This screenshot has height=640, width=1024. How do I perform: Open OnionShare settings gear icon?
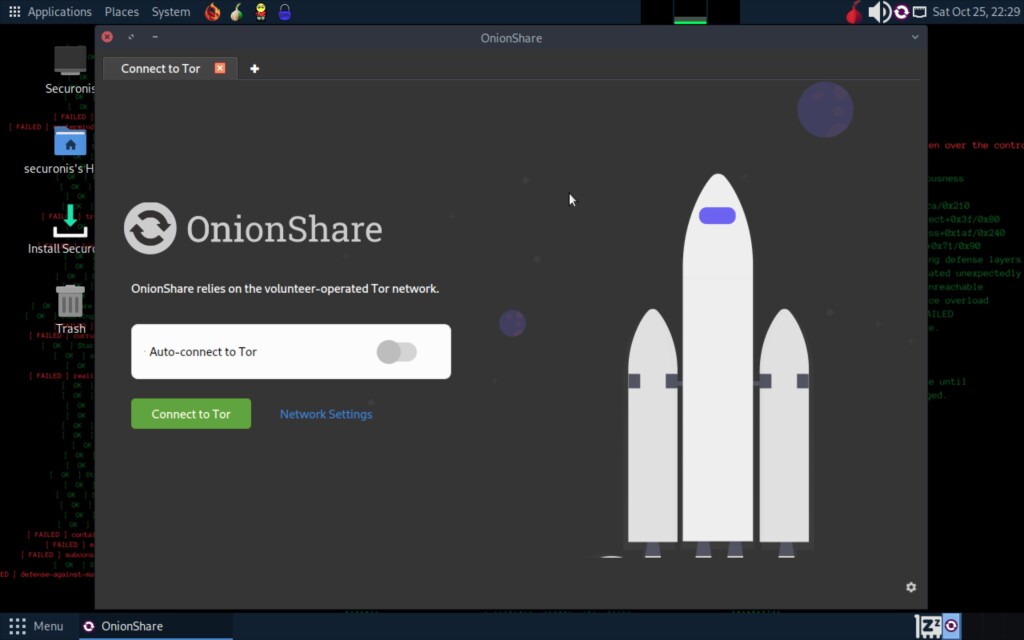910,587
